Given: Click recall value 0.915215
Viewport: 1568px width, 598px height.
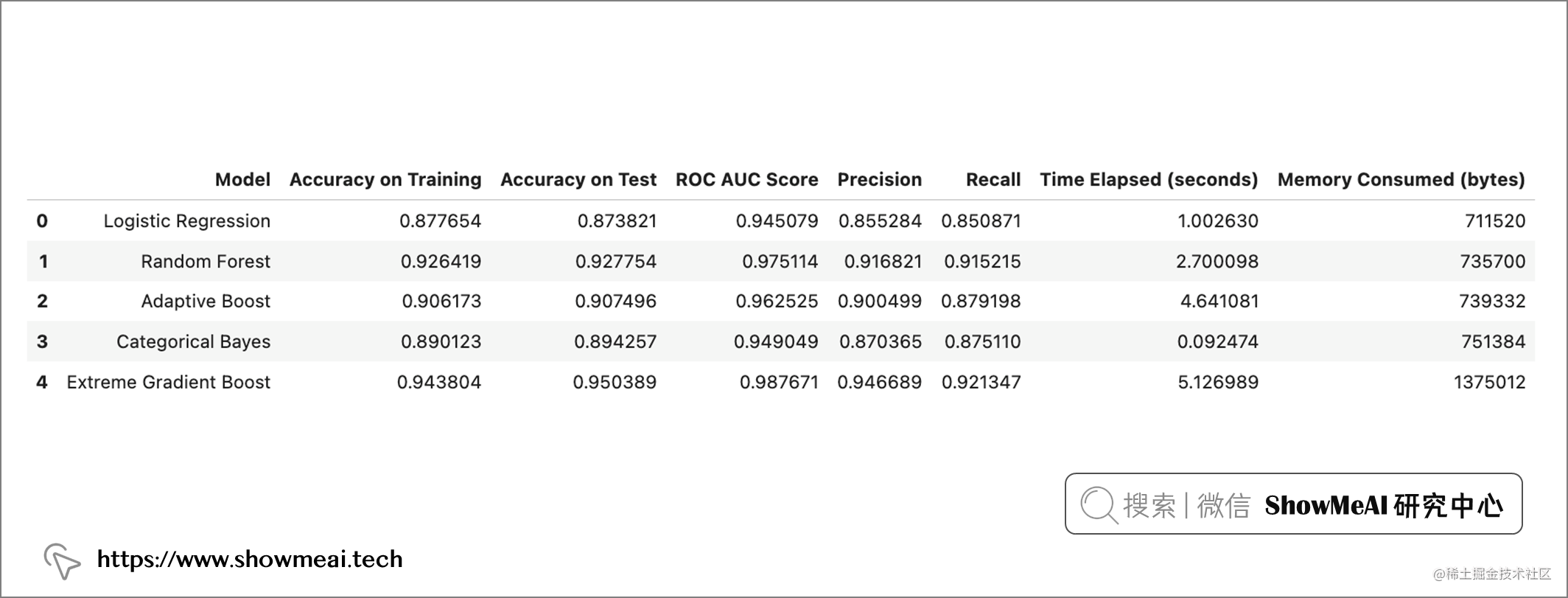Looking at the screenshot, I should click(982, 261).
